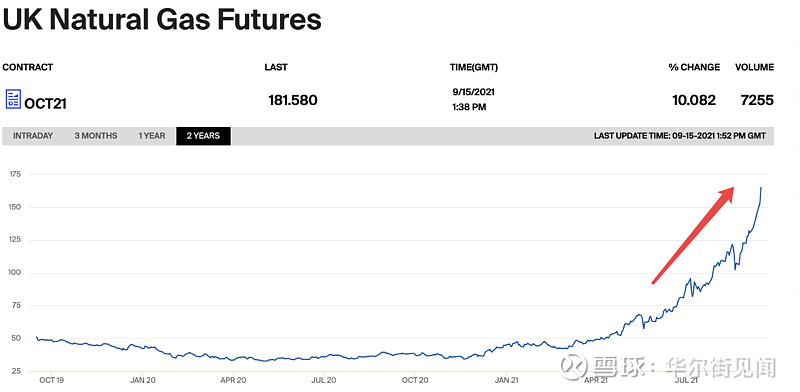The width and height of the screenshot is (800, 392).
Task: Click the UK Natural Gas Futures title
Action: click(162, 19)
